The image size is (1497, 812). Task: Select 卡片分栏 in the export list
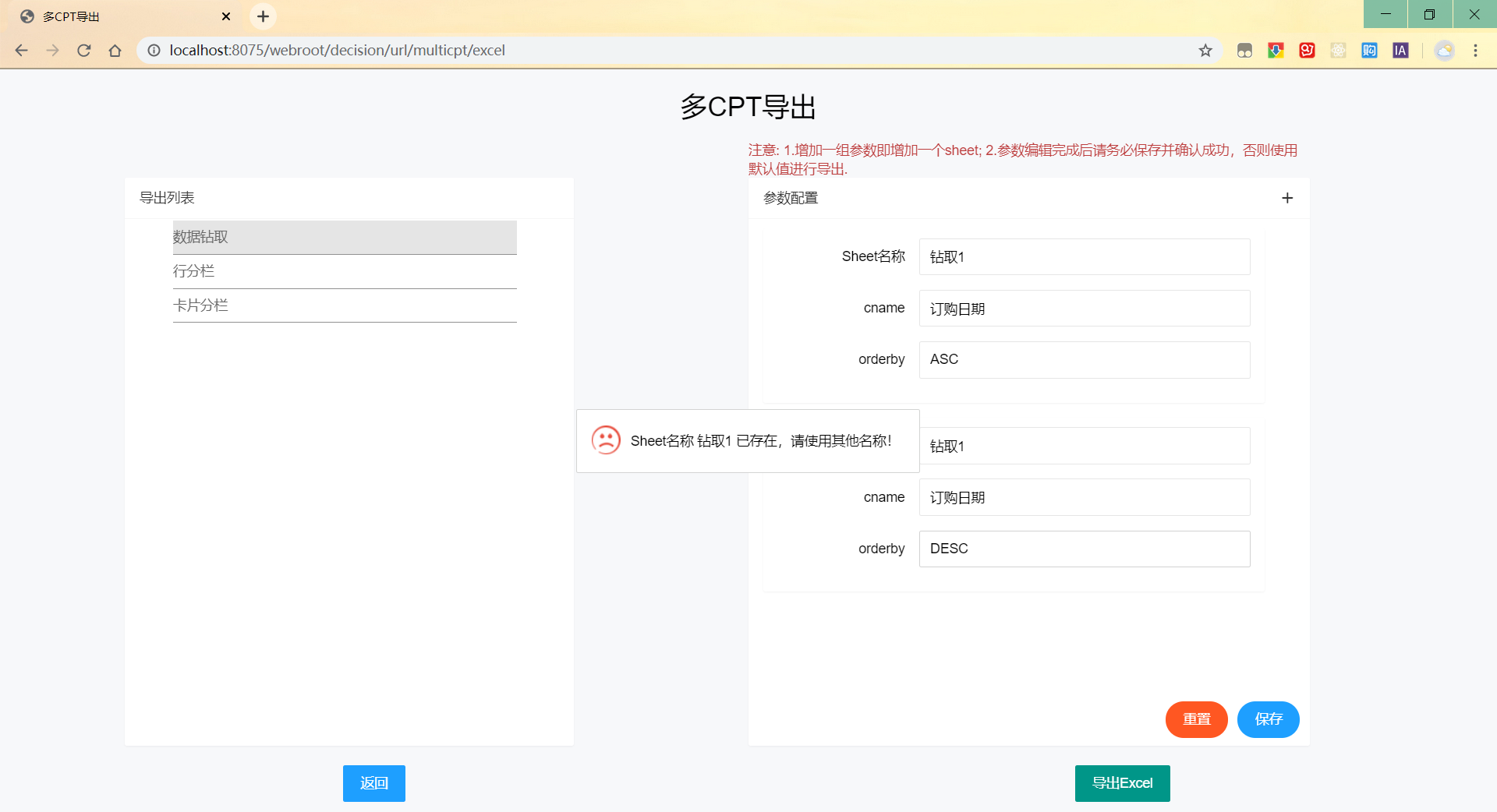pyautogui.click(x=345, y=305)
